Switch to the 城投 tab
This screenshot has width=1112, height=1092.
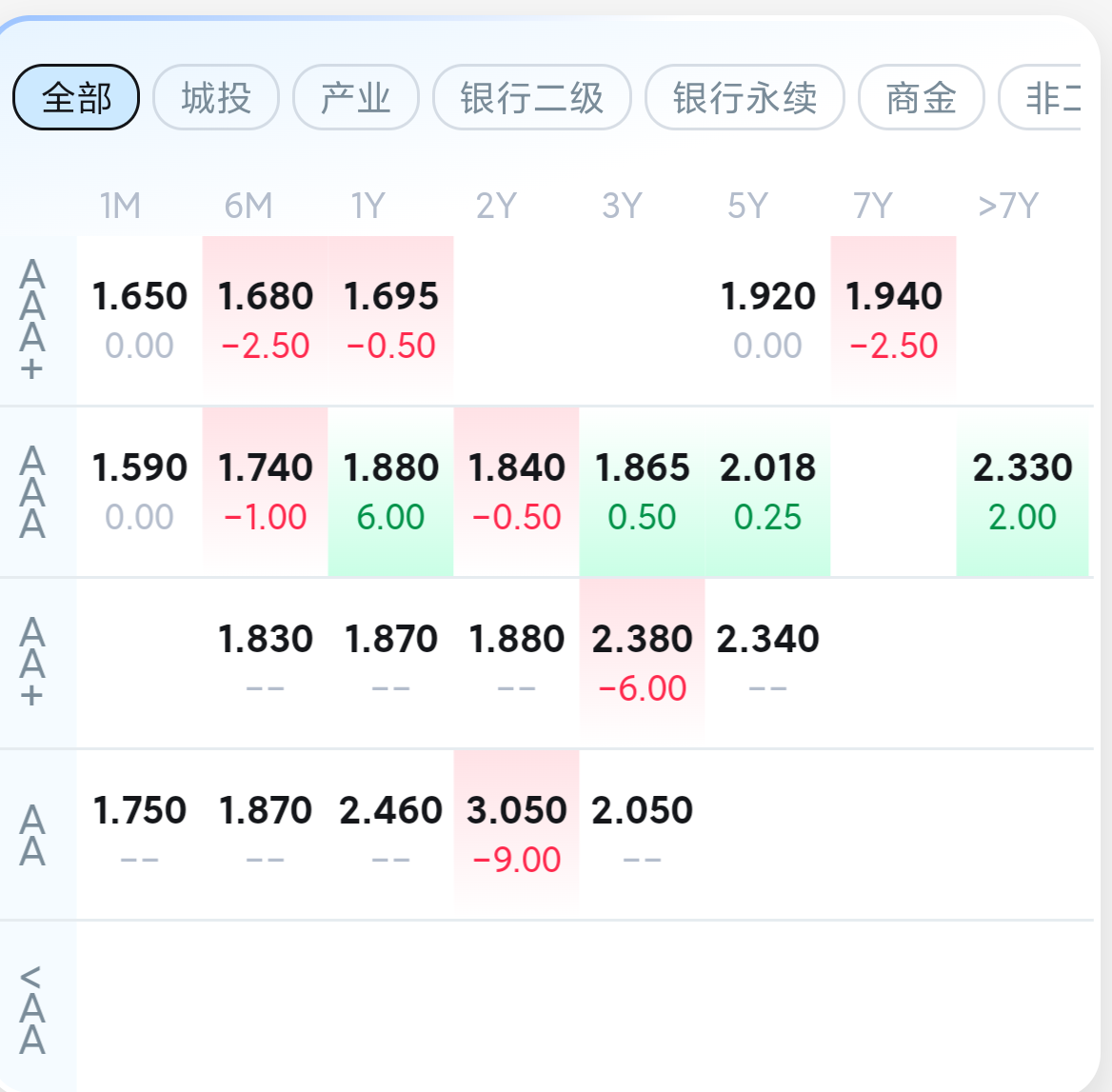coord(216,97)
